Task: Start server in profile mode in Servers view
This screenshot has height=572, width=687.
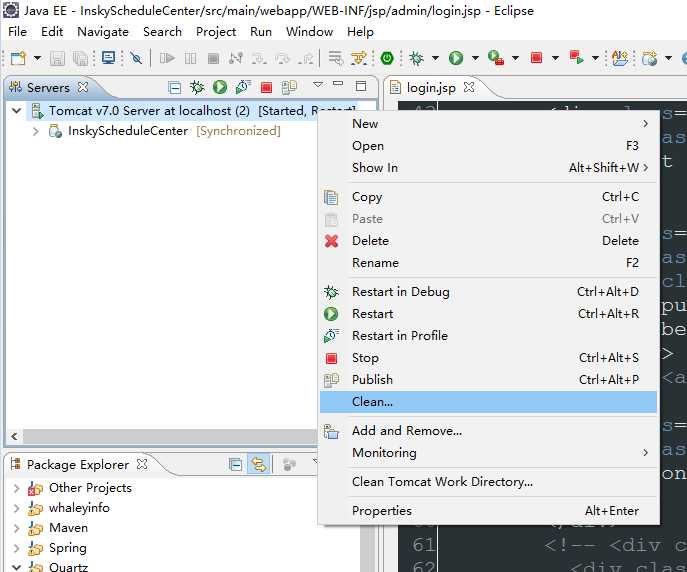Action: coord(243,88)
